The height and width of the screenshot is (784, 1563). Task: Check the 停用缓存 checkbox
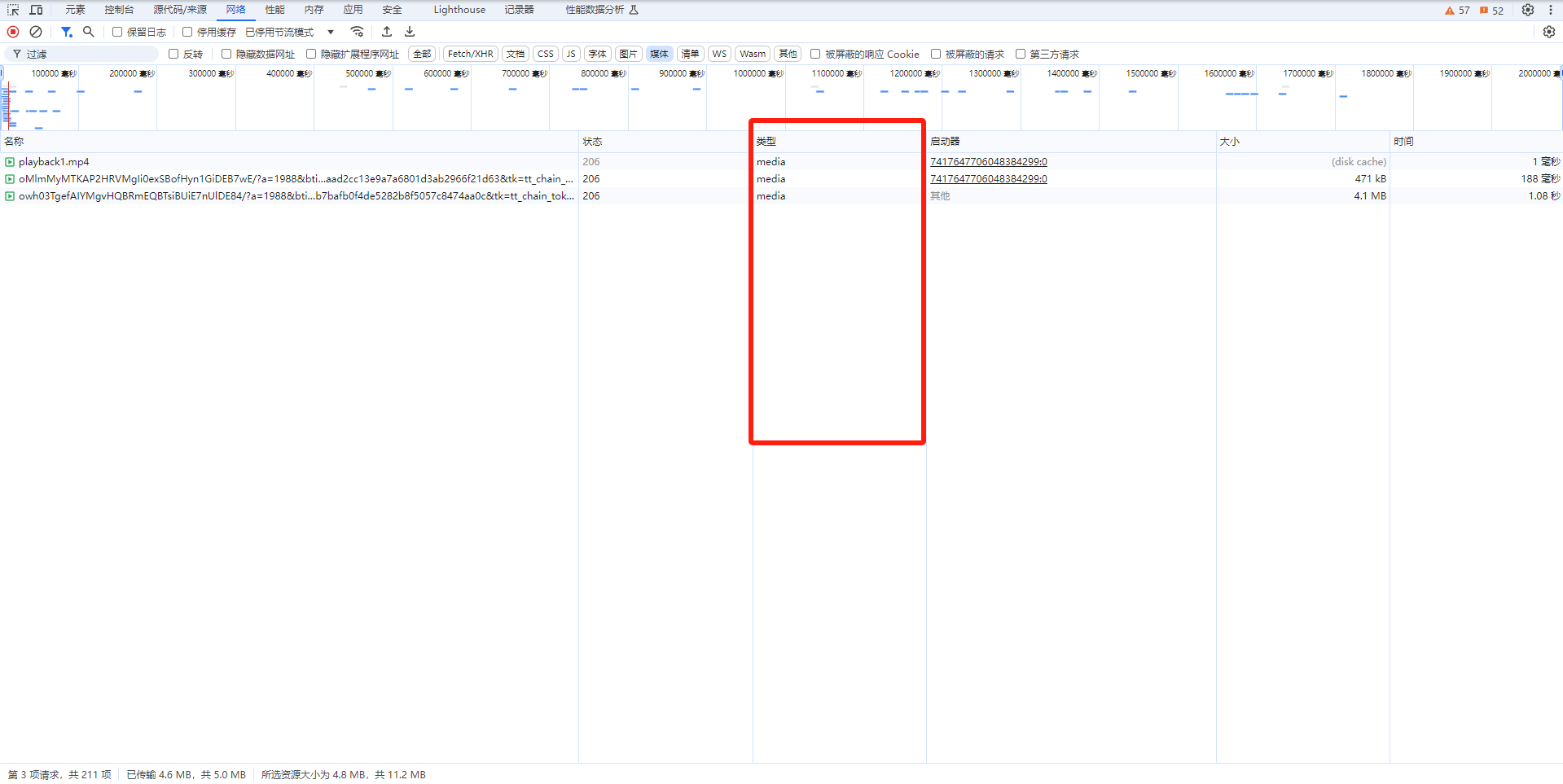coord(187,32)
